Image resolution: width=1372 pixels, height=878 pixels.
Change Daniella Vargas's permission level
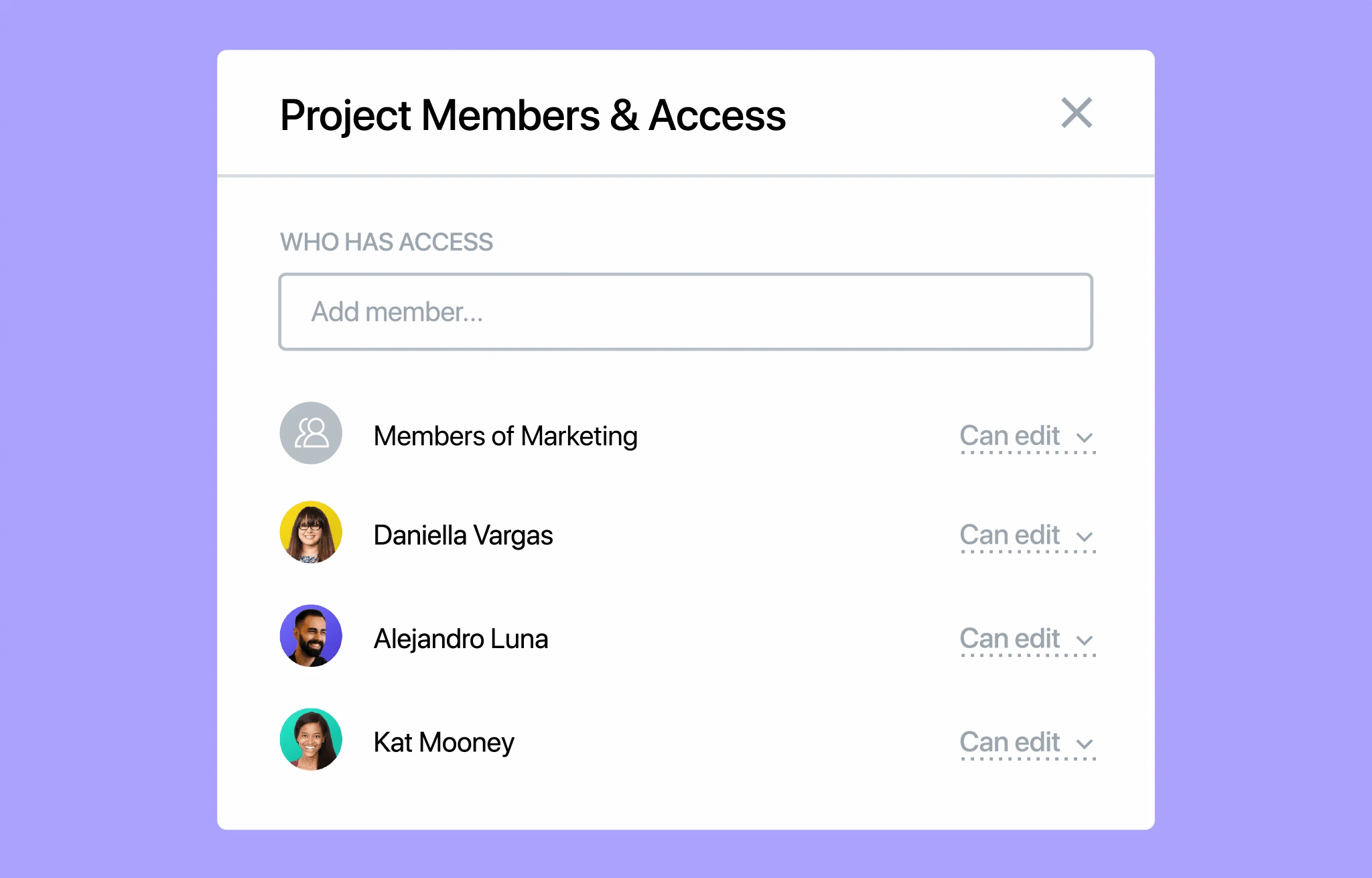tap(1026, 536)
